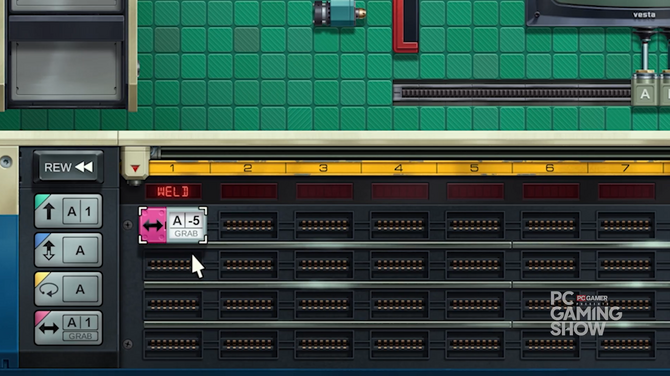Click the WELD label display in step 1
Screen dimensions: 670x376
coord(173,191)
